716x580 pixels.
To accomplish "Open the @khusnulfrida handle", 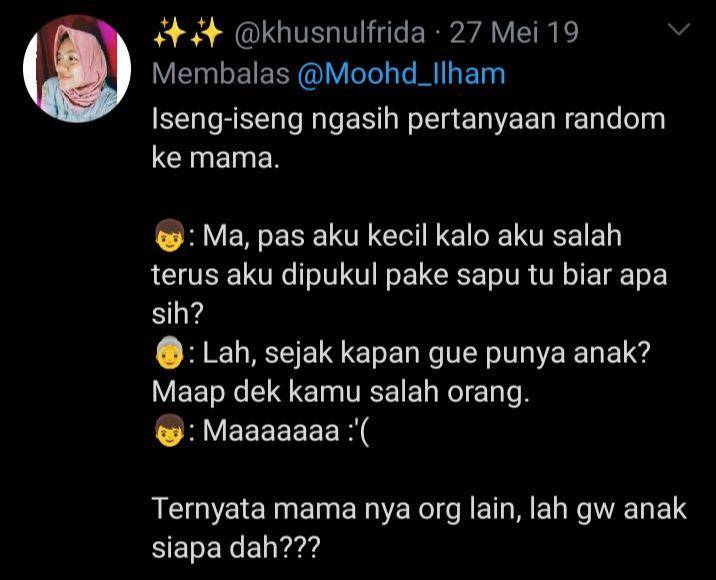I will click(x=330, y=33).
